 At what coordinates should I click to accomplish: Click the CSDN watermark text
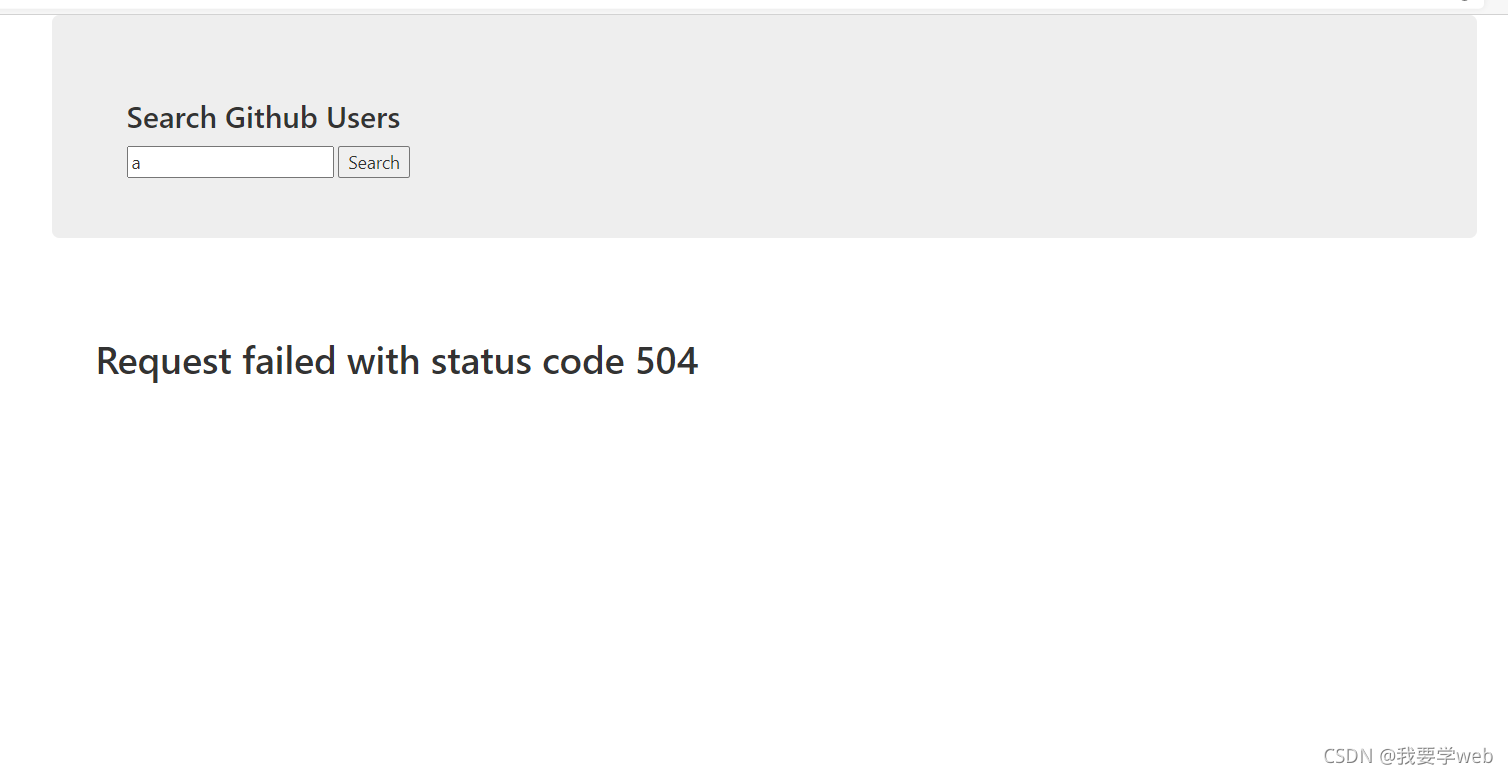pyautogui.click(x=1348, y=756)
